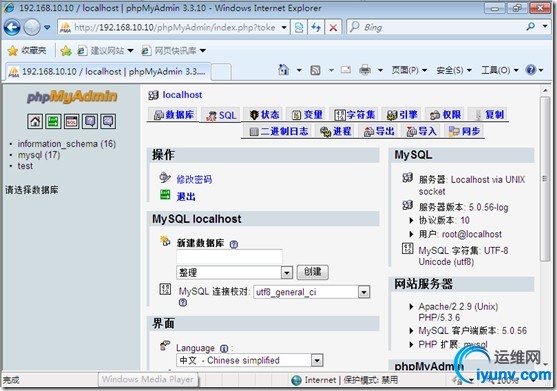Open the information_schema (16) database
The height and width of the screenshot is (391, 557).
67,144
